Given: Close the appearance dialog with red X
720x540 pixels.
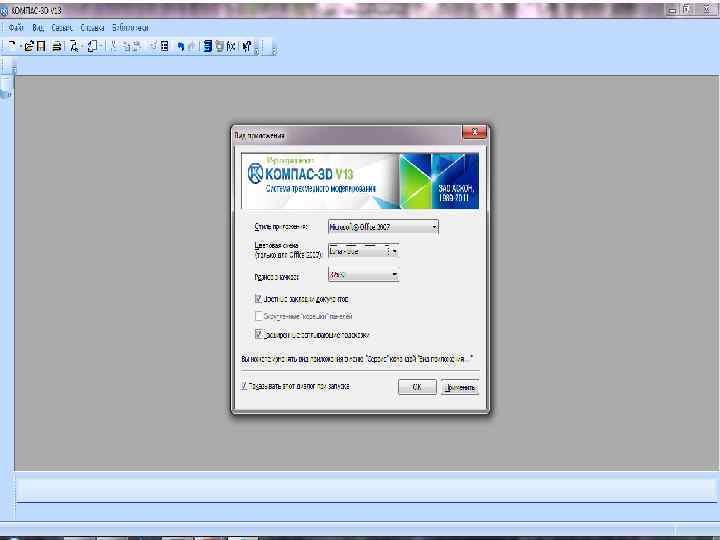Looking at the screenshot, I should coord(475,132).
